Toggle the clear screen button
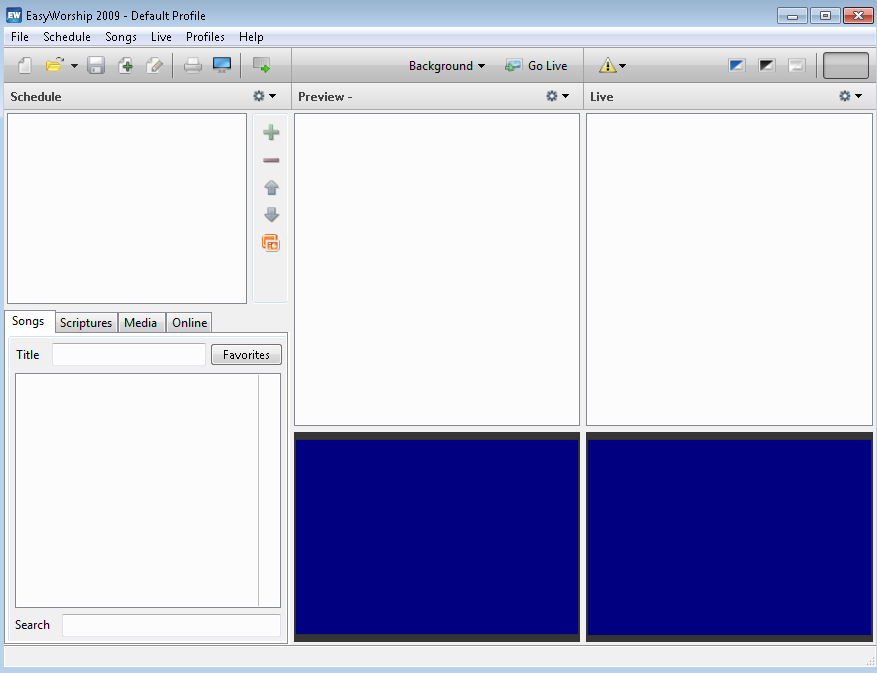 [x=796, y=65]
